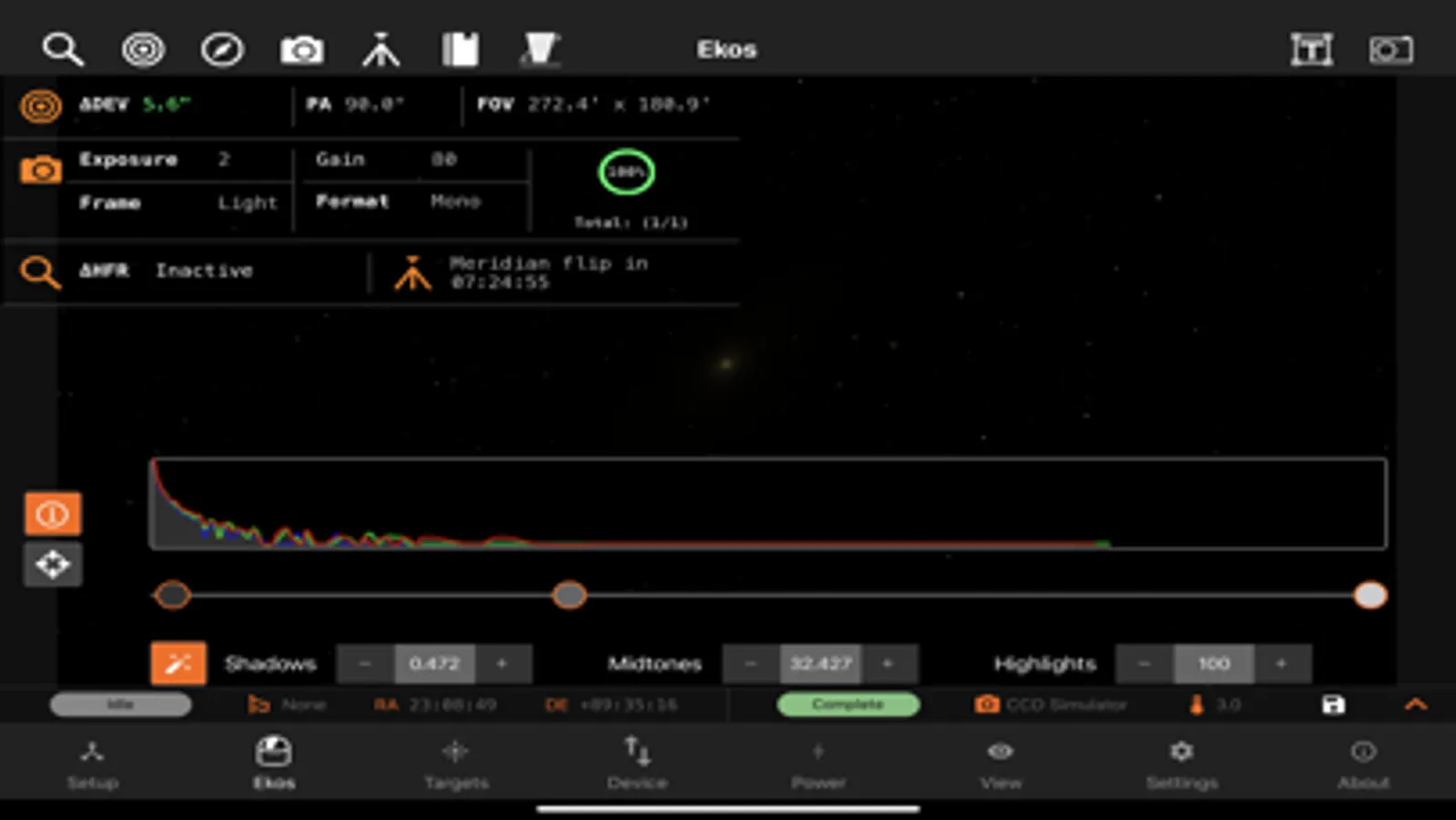This screenshot has width=1456, height=820.
Task: Click the green 100% progress circle
Action: 626,172
